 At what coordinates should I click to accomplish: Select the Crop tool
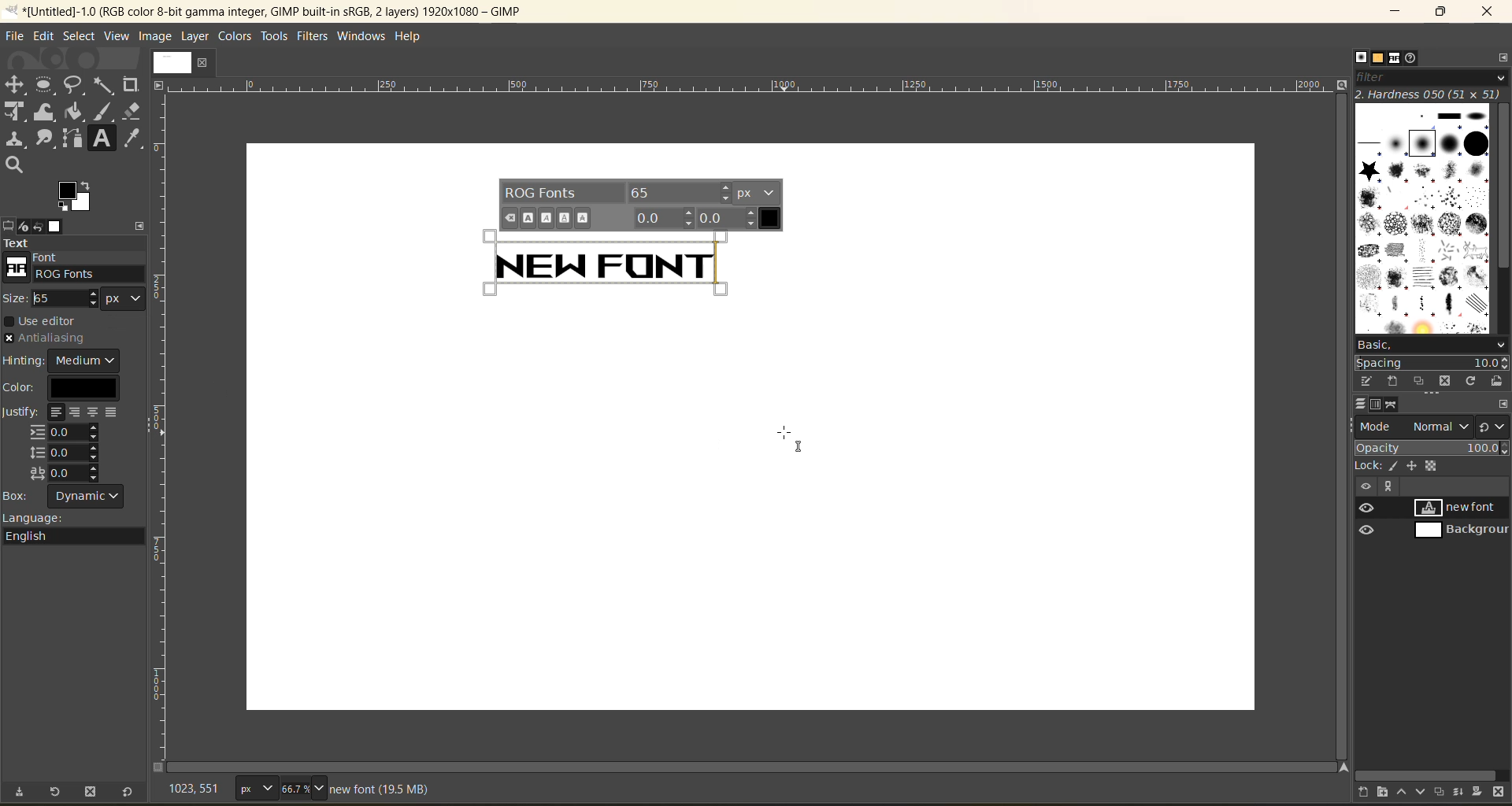point(132,85)
